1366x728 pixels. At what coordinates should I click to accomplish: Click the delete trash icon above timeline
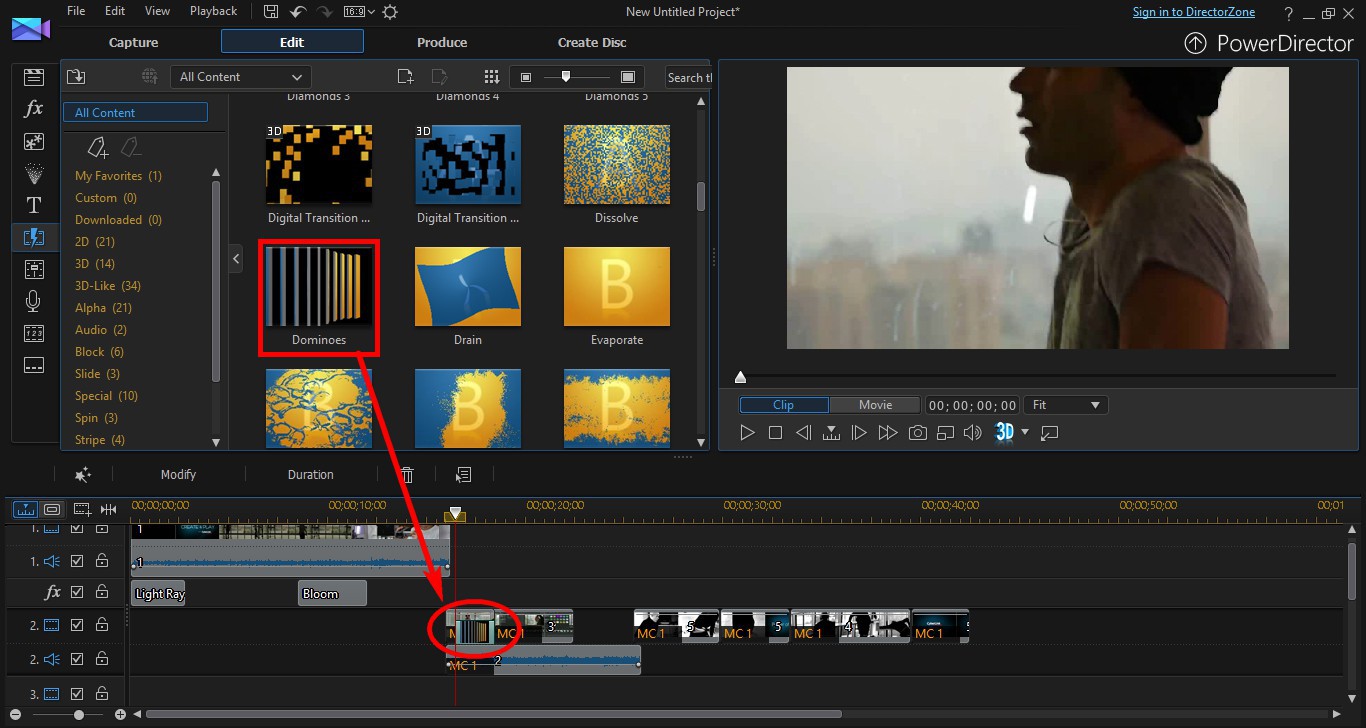(x=407, y=475)
